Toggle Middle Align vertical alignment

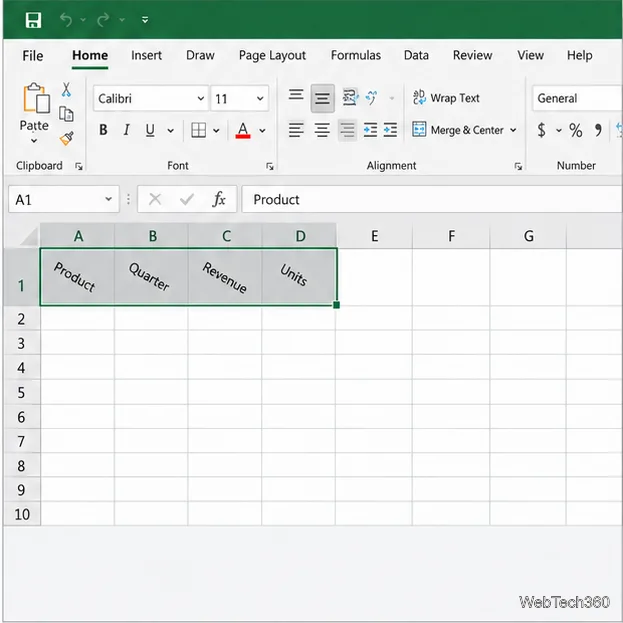(x=322, y=98)
